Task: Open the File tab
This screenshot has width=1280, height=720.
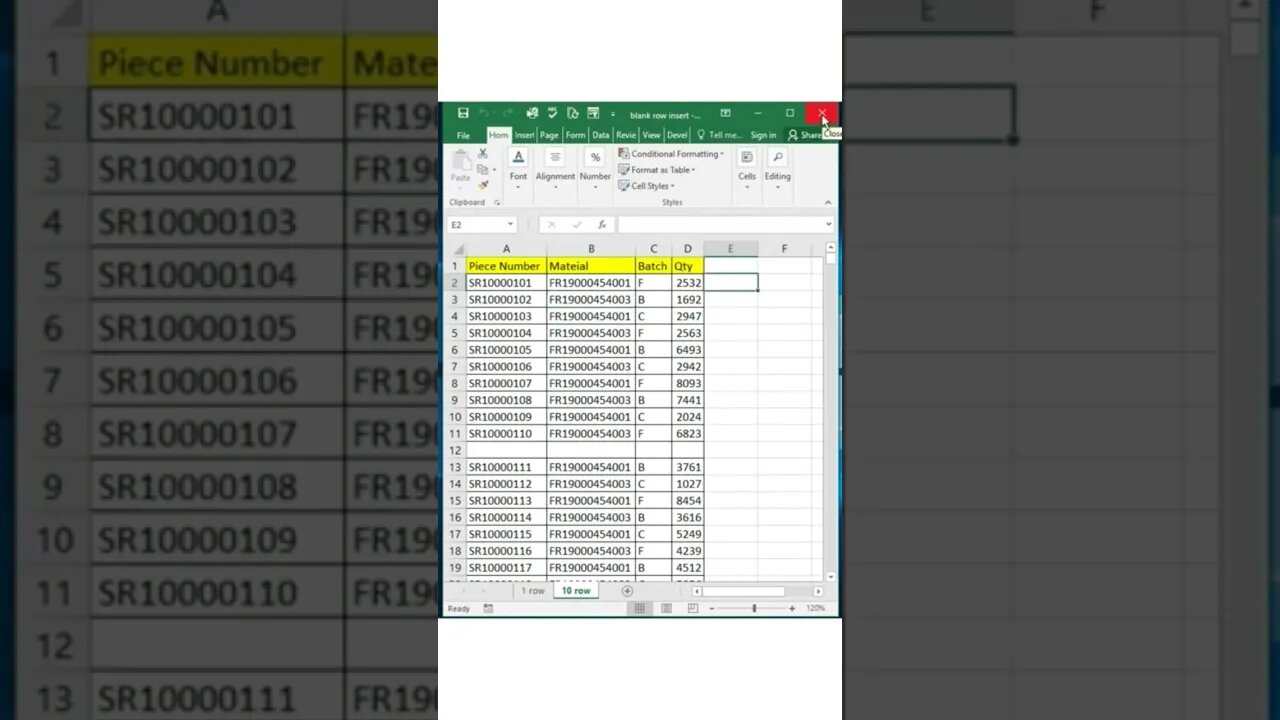Action: click(463, 135)
